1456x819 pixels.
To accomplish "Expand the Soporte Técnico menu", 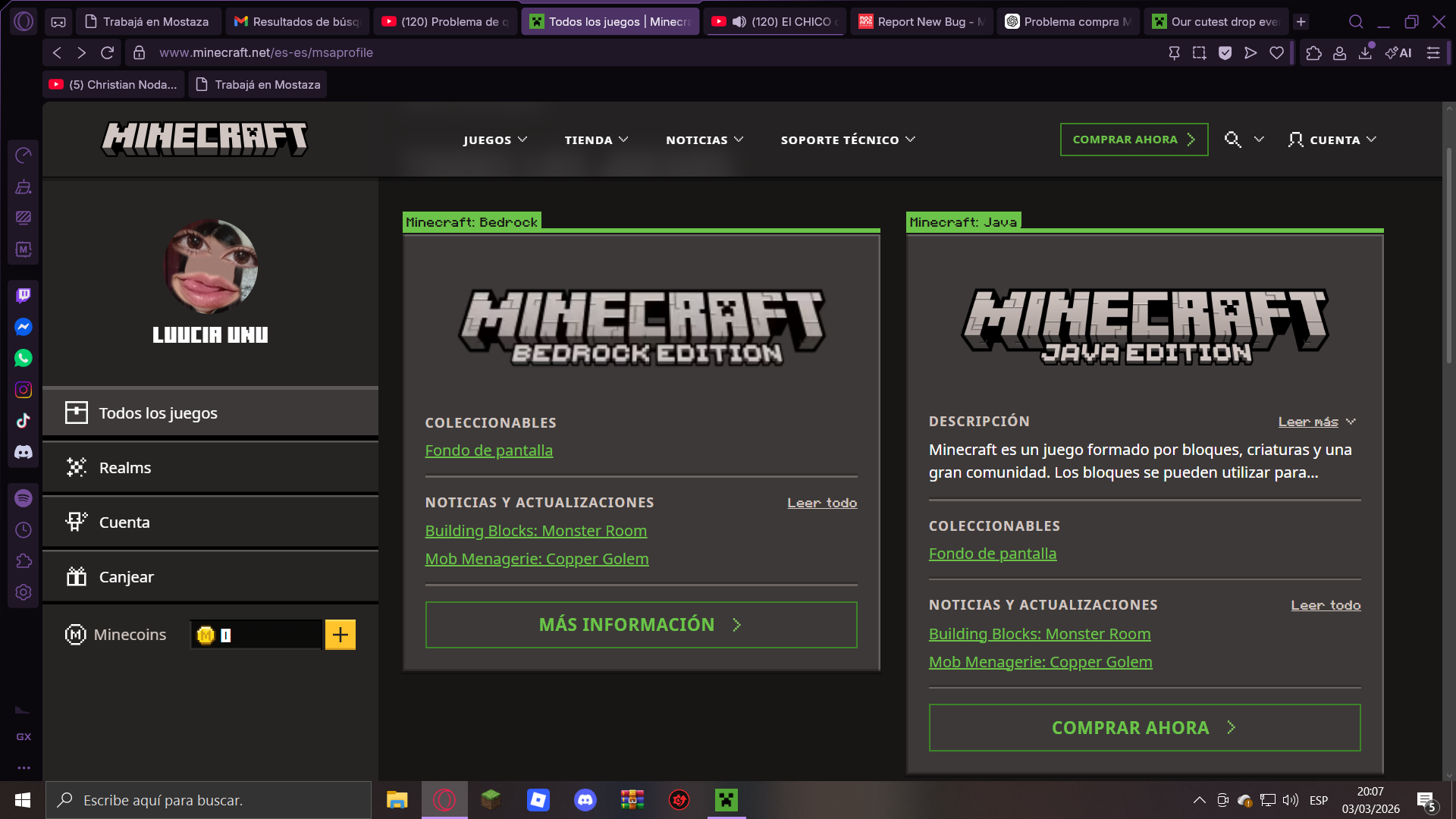I will 848,140.
